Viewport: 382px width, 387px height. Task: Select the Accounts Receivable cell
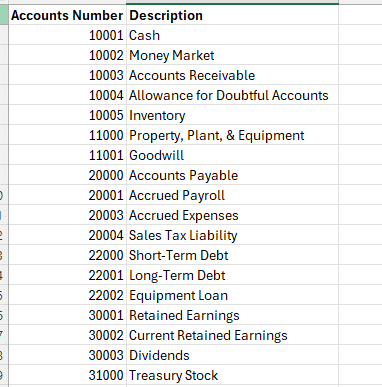point(232,75)
